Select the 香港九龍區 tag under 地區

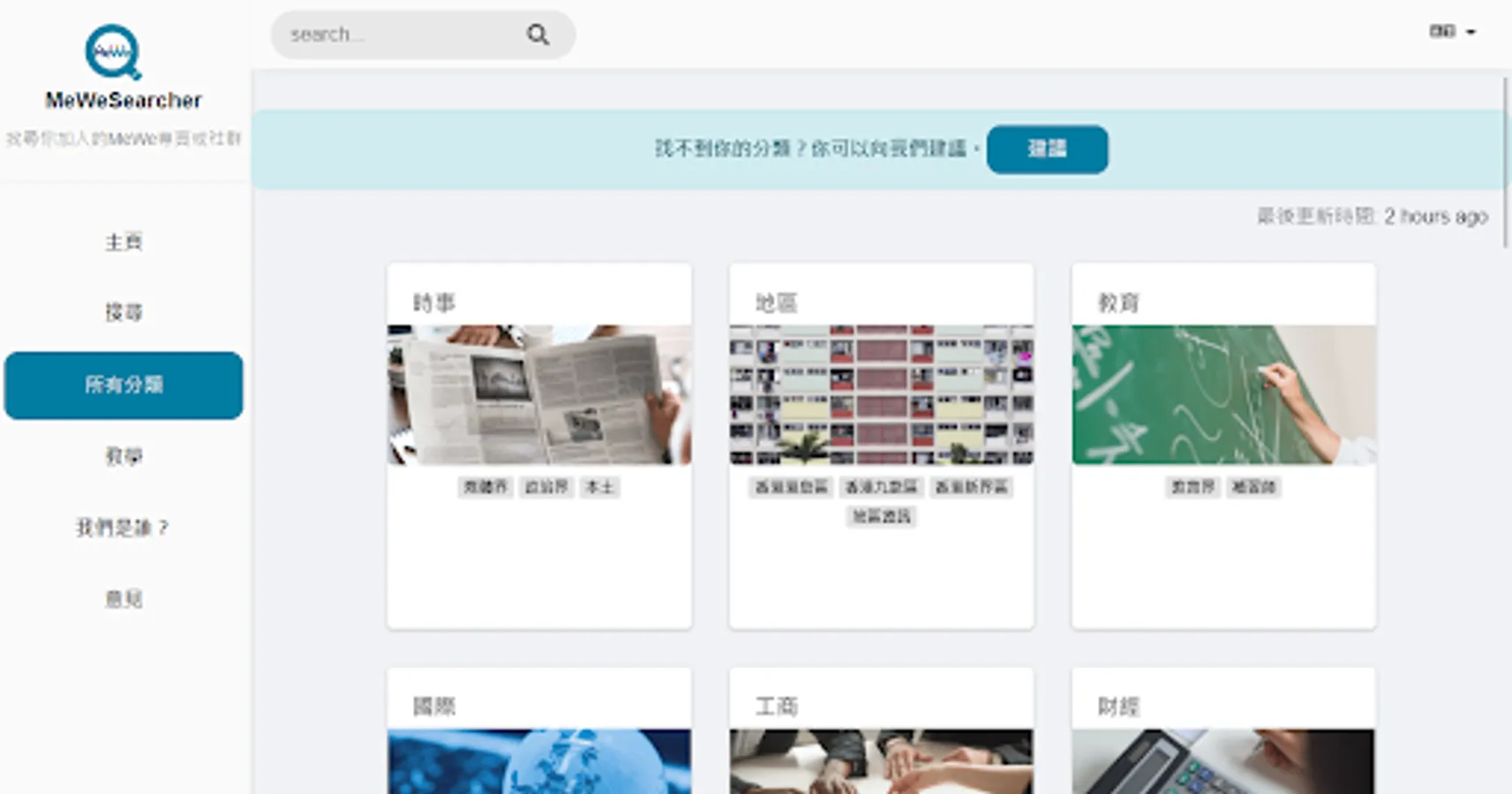[x=882, y=487]
